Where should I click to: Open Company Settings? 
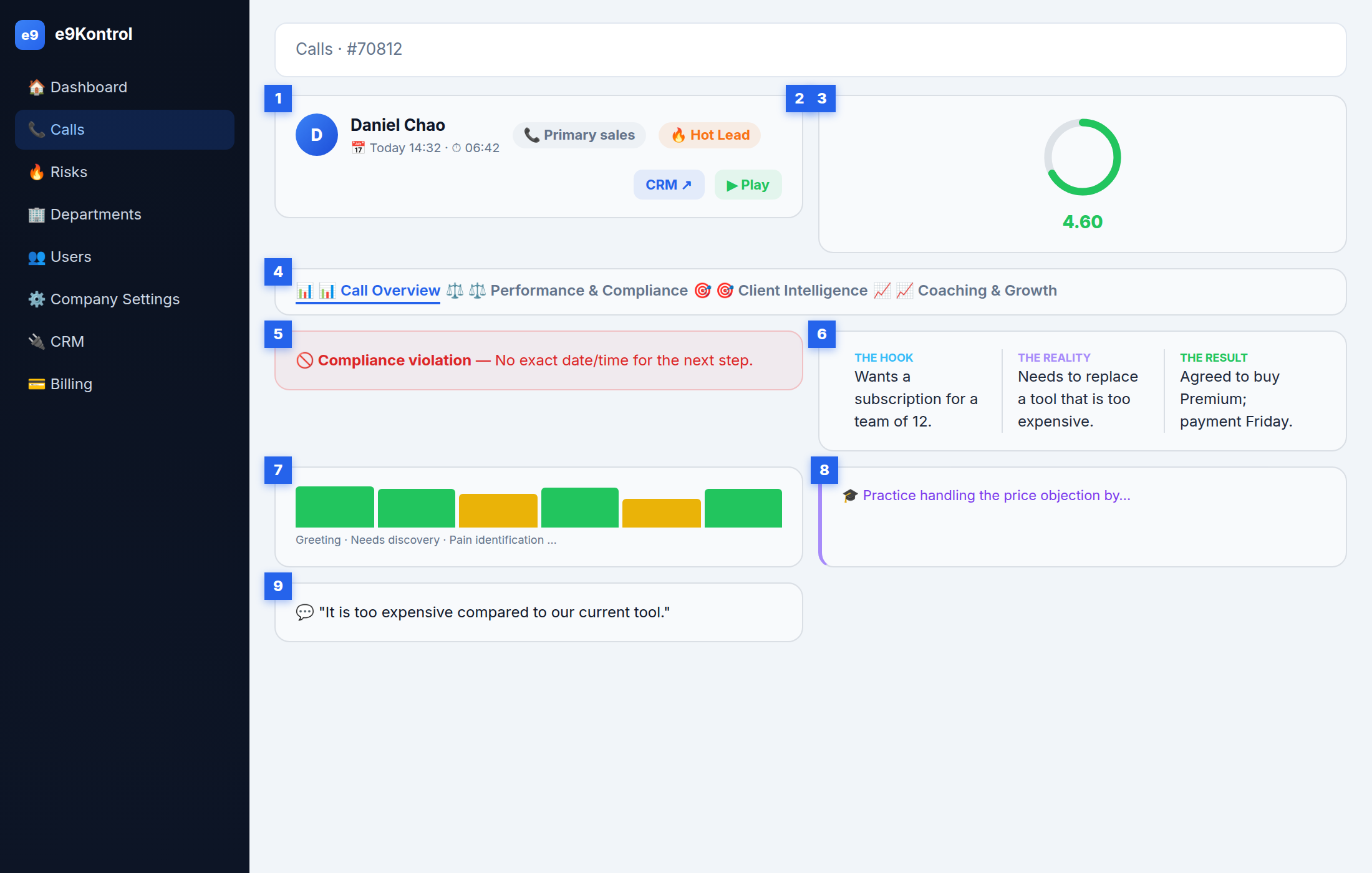pyautogui.click(x=125, y=299)
